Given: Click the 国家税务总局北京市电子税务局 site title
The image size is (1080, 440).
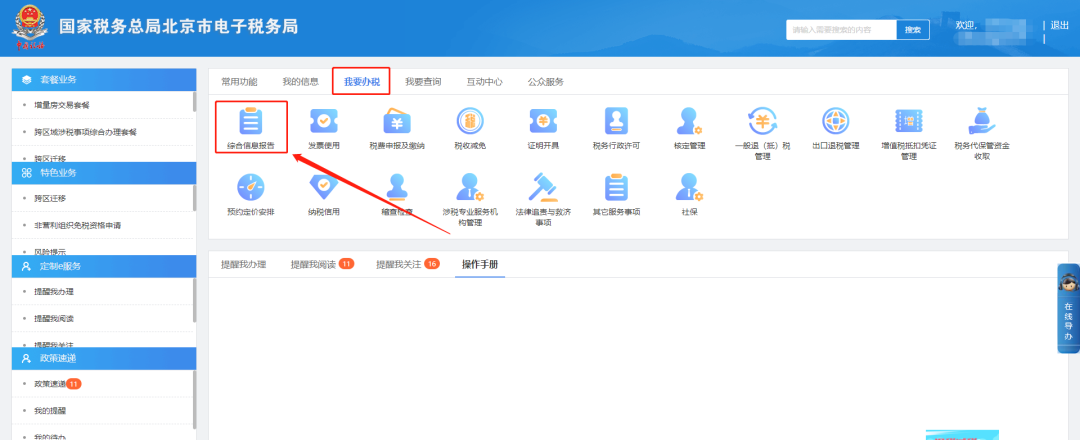Looking at the screenshot, I should point(178,26).
